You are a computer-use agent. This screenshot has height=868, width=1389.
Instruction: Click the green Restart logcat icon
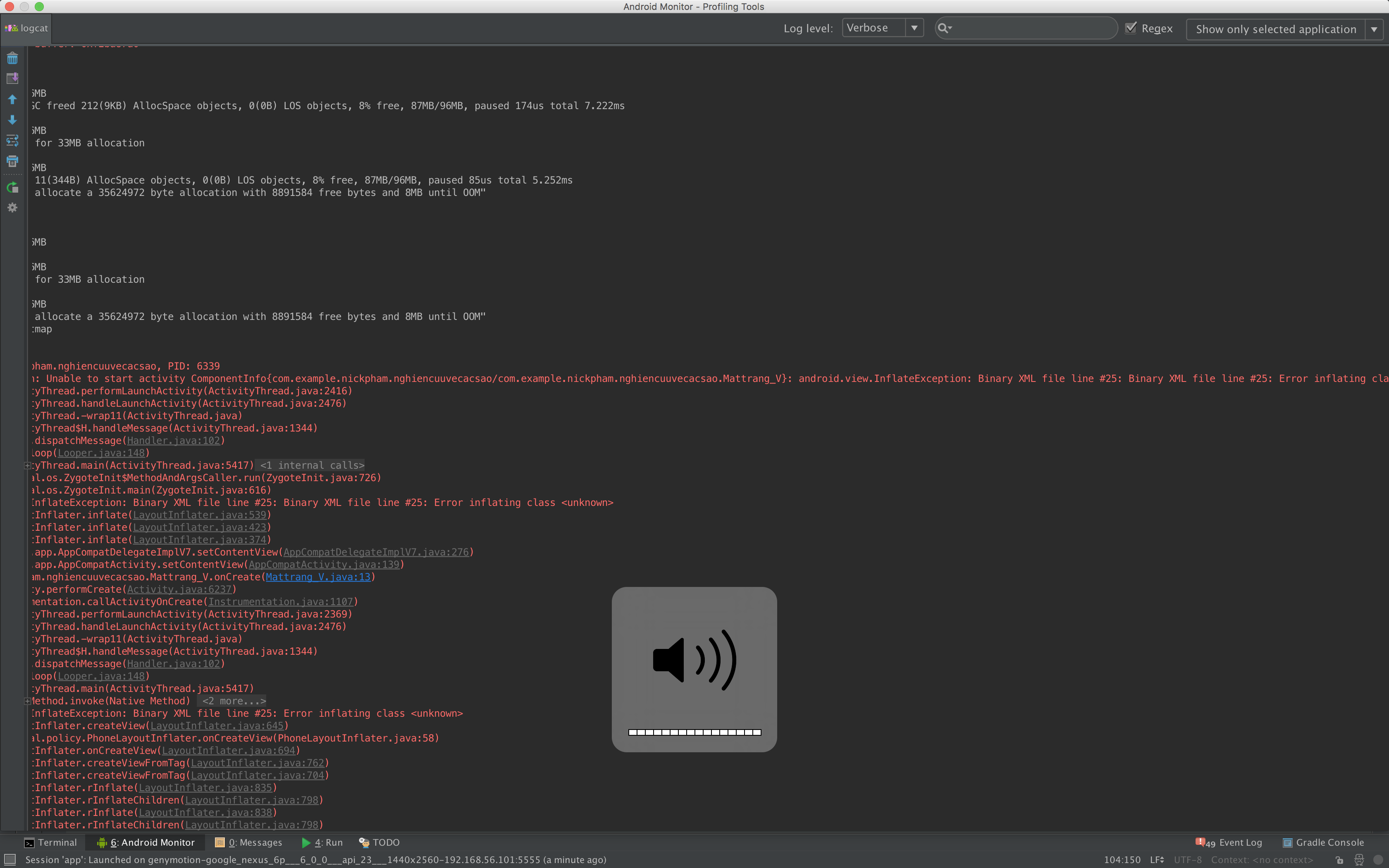[12, 187]
